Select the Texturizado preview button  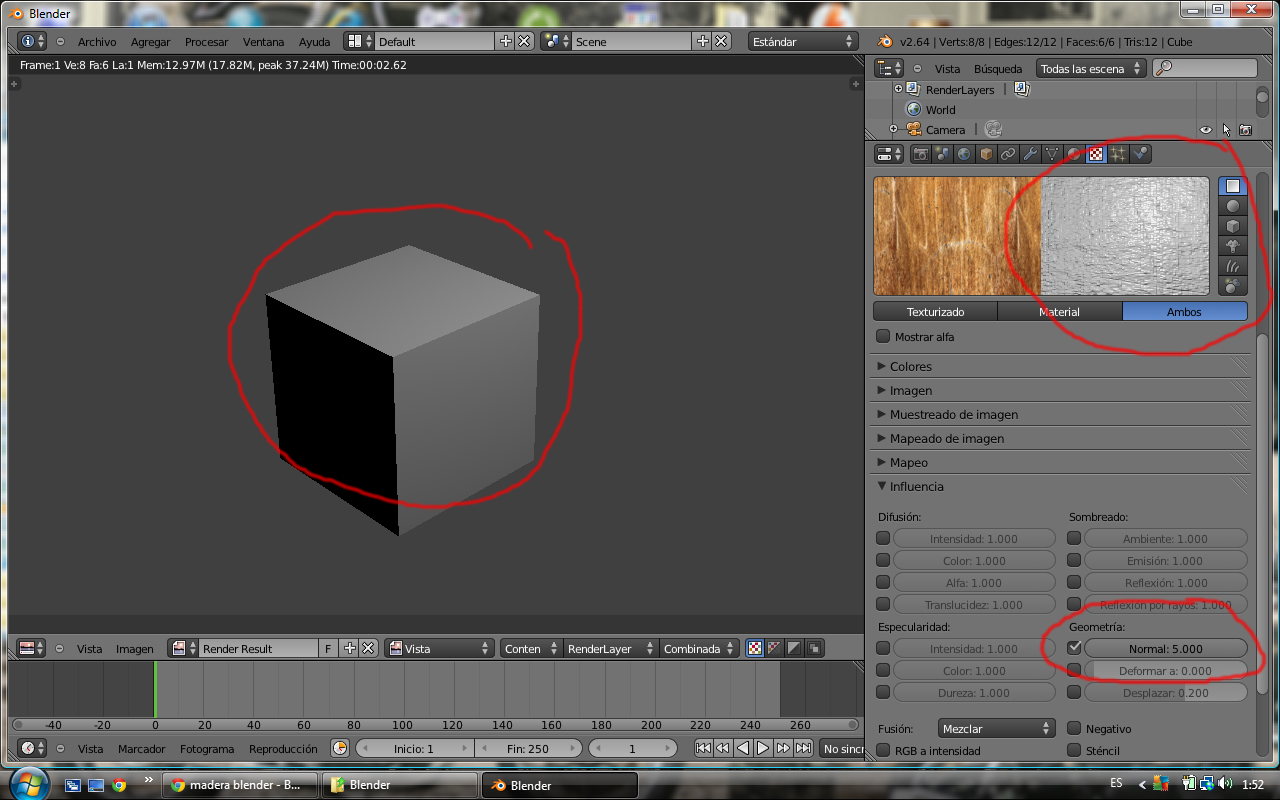click(935, 312)
